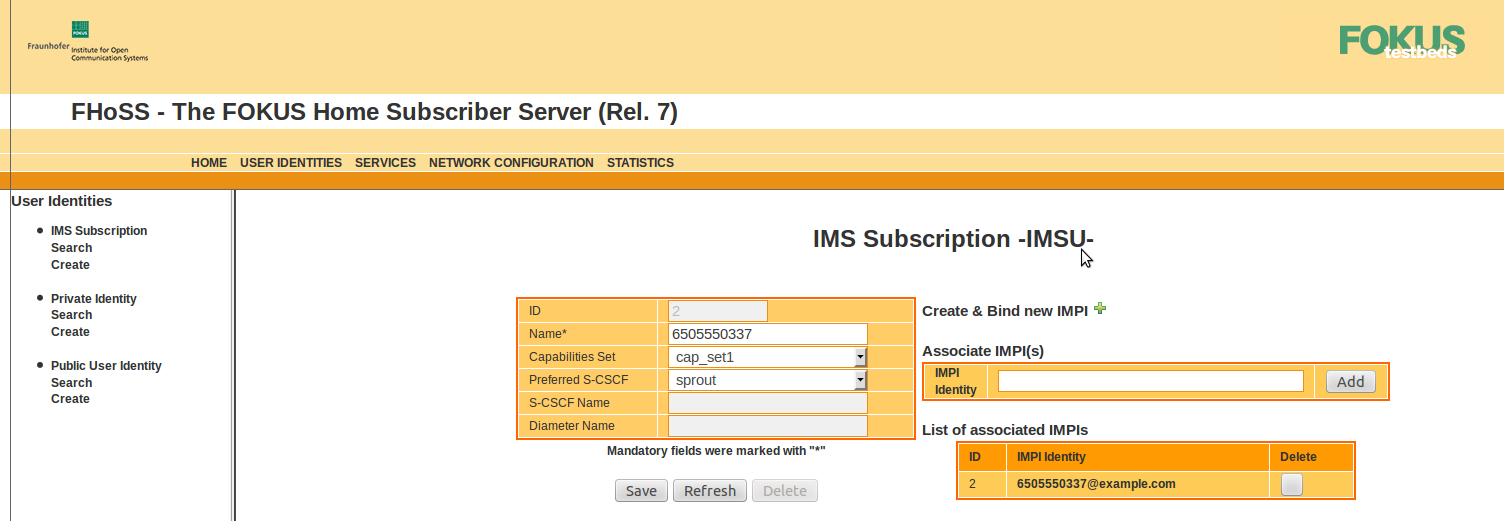
Task: Click the Delete column header
Action: point(1299,457)
